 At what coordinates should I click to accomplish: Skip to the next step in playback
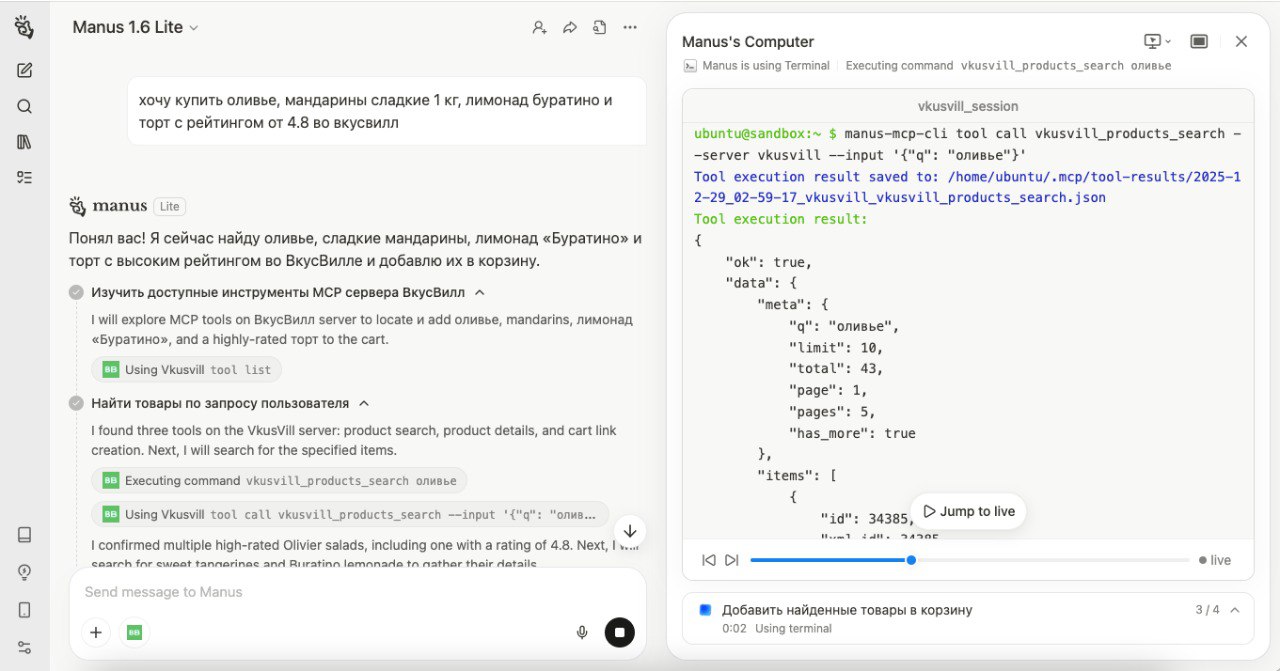click(x=731, y=560)
